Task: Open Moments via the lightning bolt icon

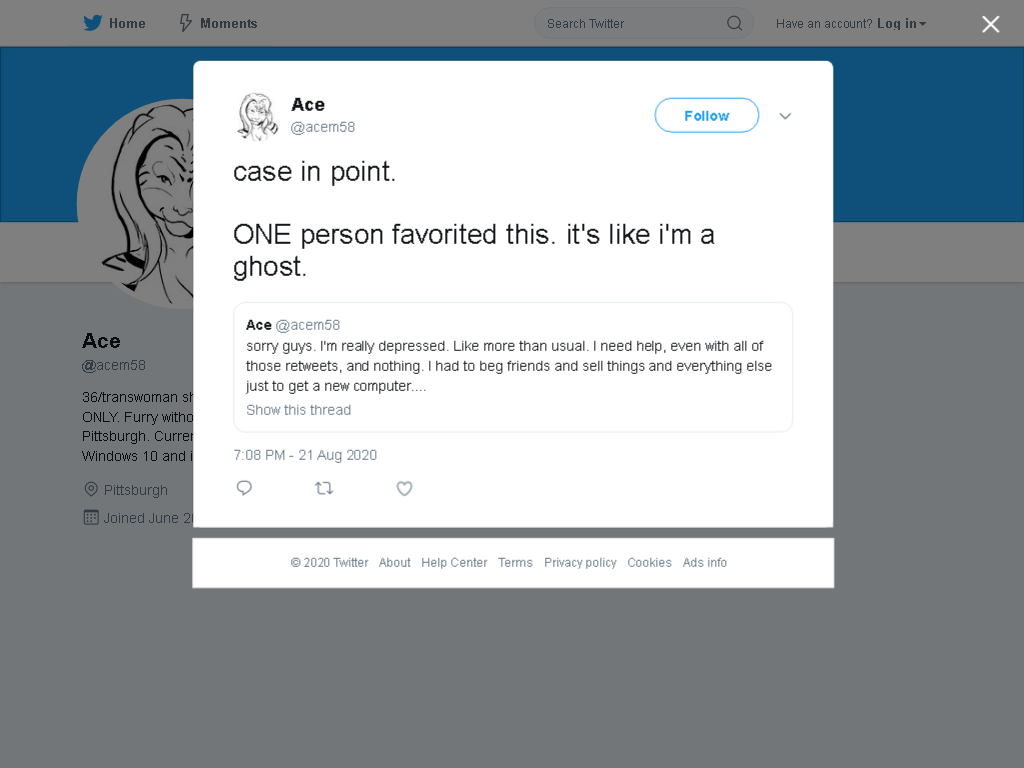Action: [185, 24]
